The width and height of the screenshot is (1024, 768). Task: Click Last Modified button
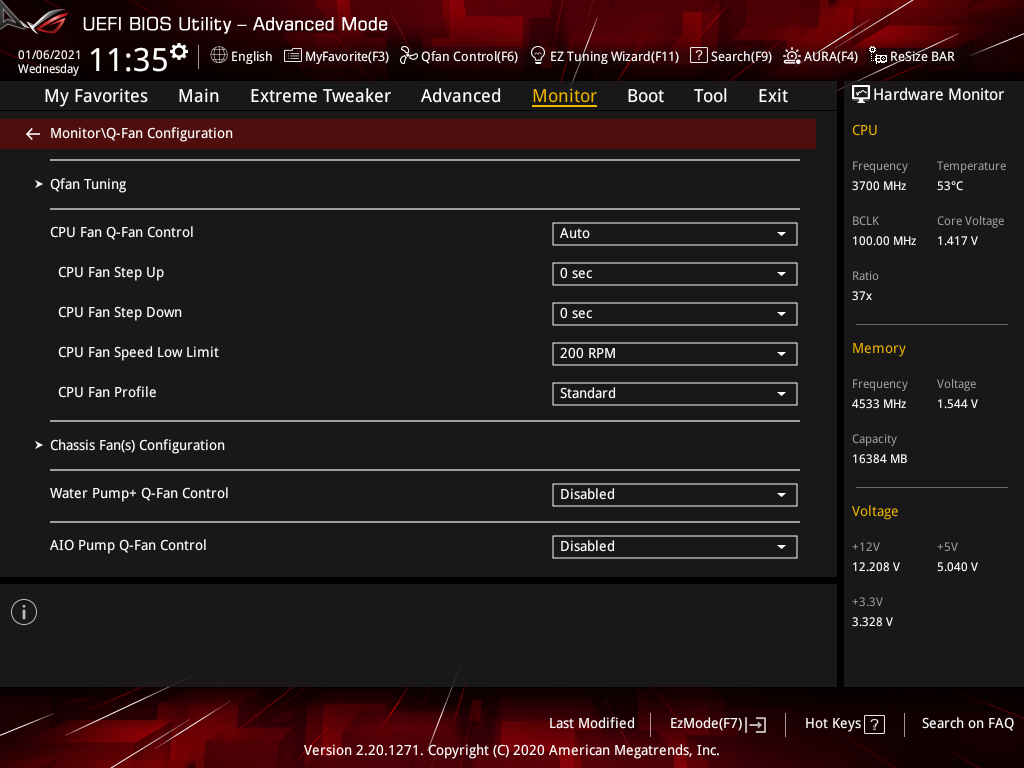click(592, 724)
